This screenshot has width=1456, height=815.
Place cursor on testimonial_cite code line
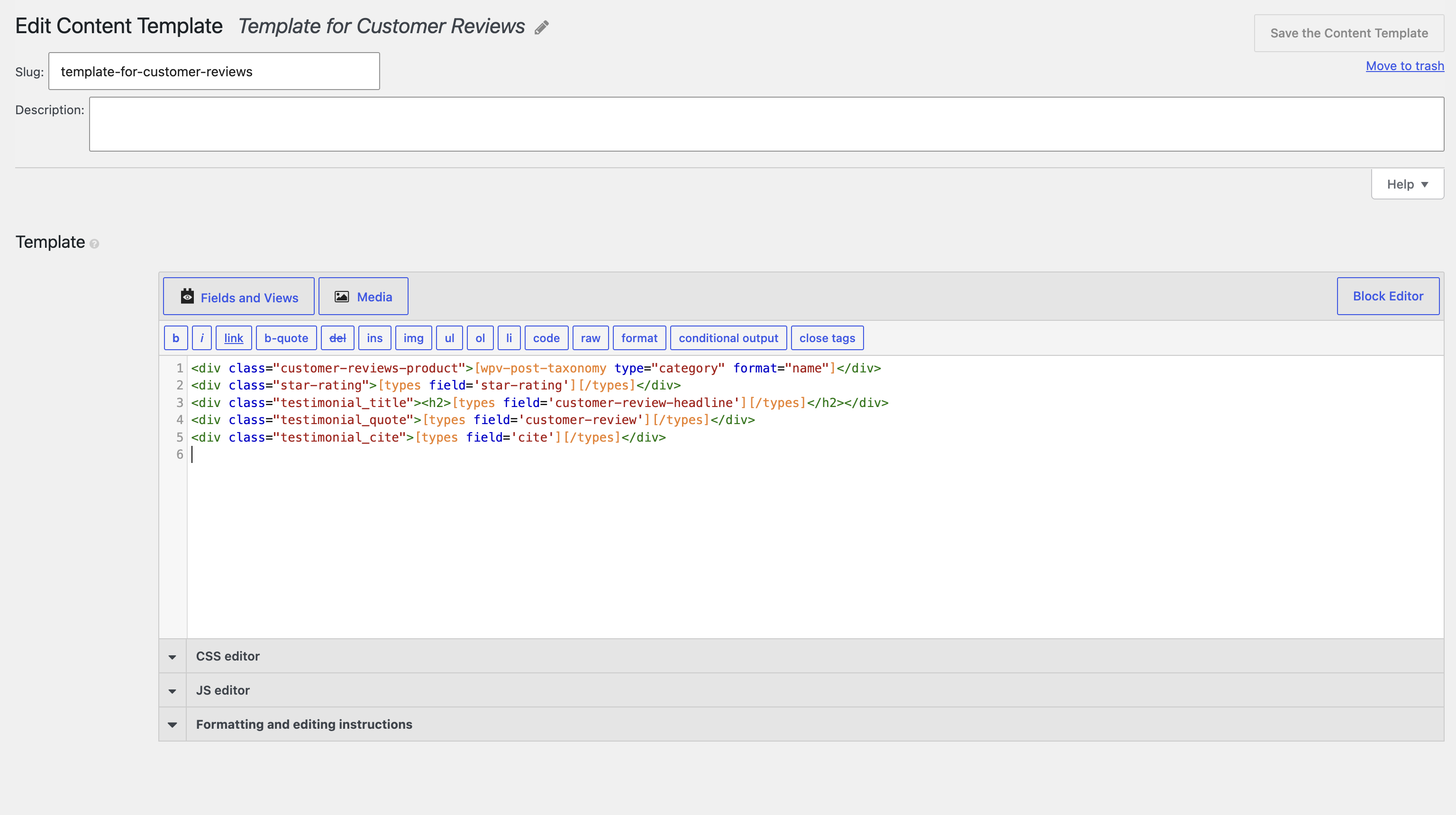[428, 437]
